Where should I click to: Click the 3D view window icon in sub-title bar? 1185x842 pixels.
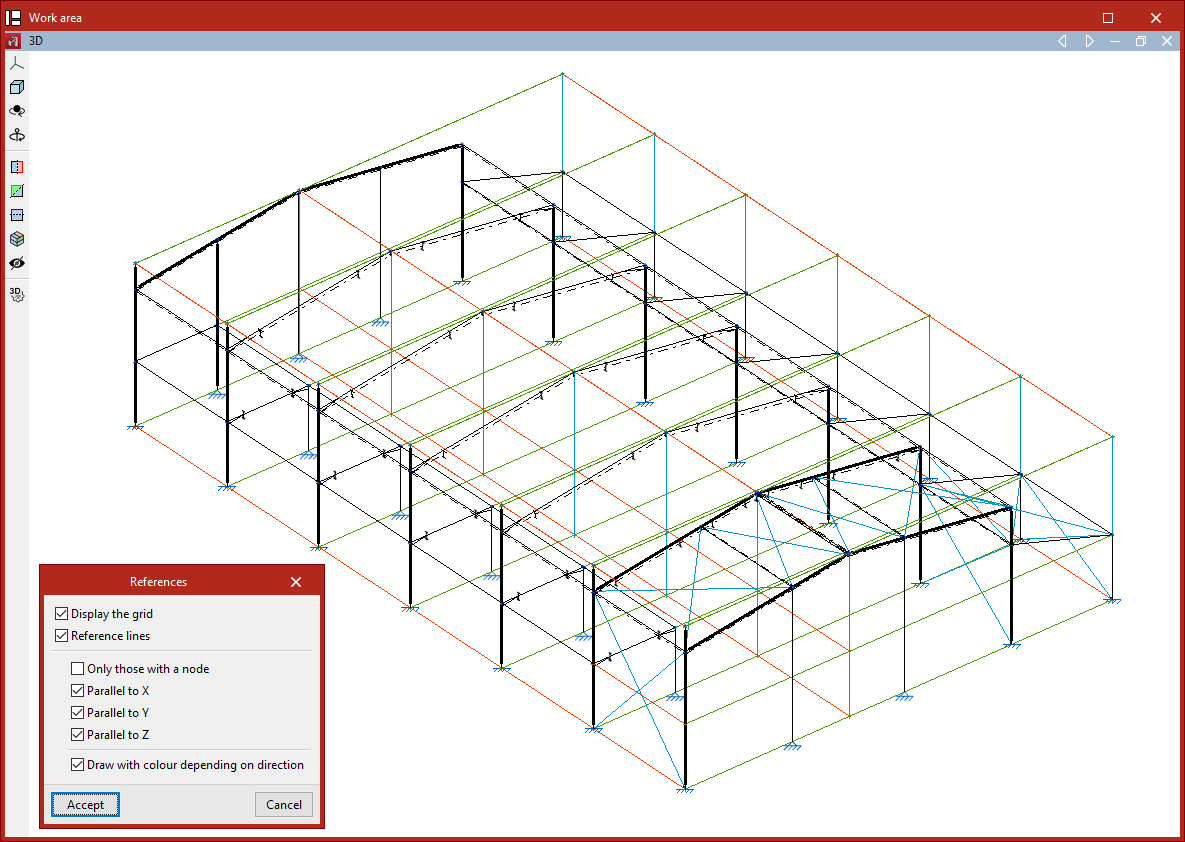point(13,41)
